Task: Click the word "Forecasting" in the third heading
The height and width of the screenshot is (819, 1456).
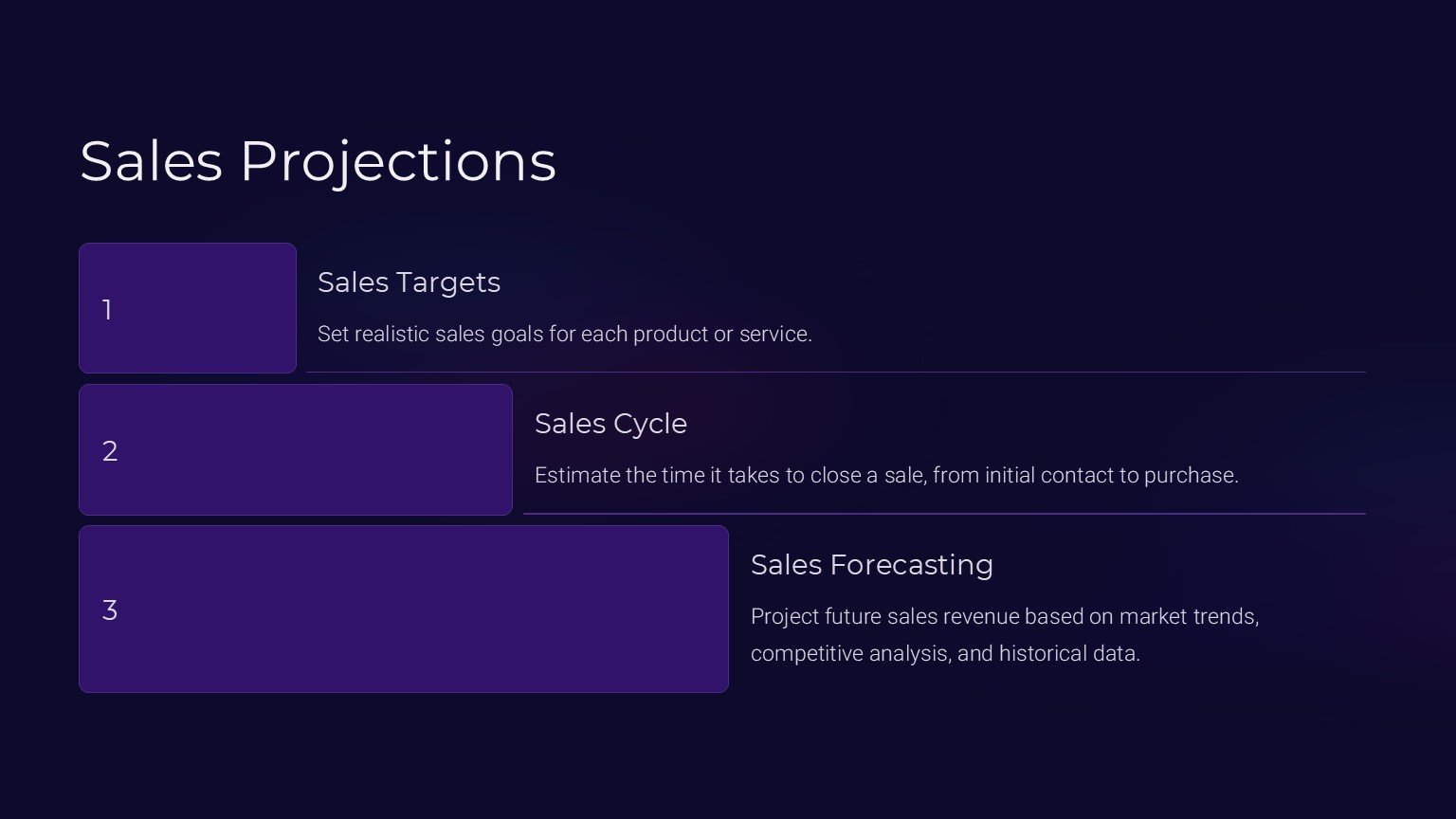Action: [911, 565]
